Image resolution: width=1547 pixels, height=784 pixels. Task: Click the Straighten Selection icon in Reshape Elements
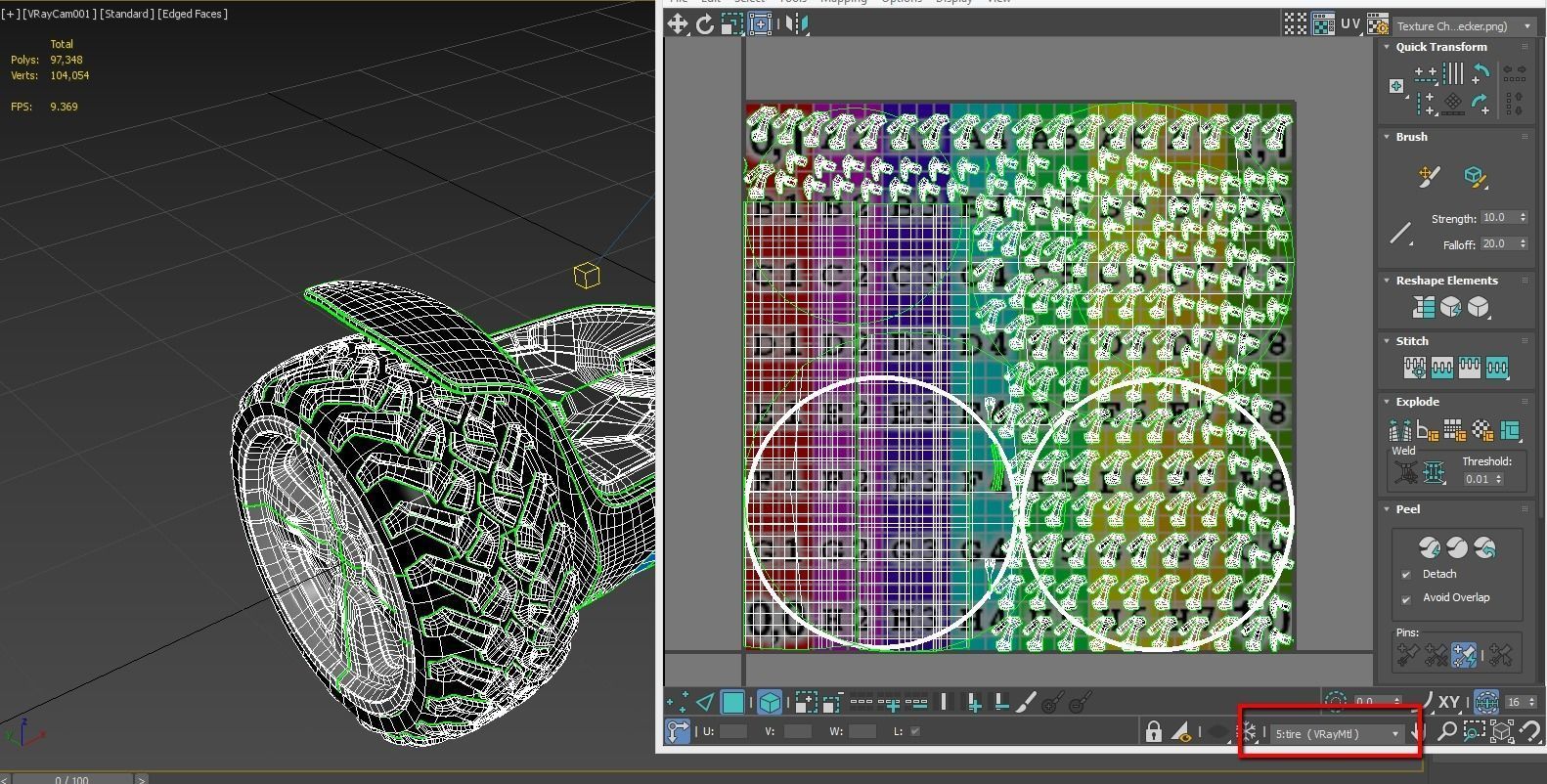tap(1424, 308)
